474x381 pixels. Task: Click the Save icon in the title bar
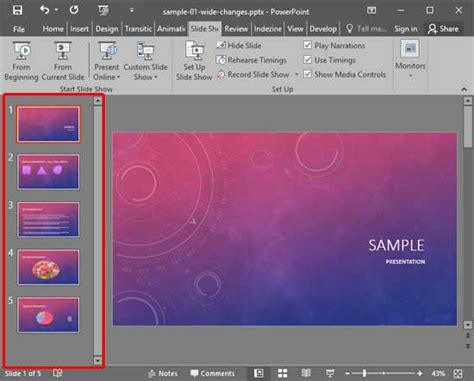click(17, 10)
